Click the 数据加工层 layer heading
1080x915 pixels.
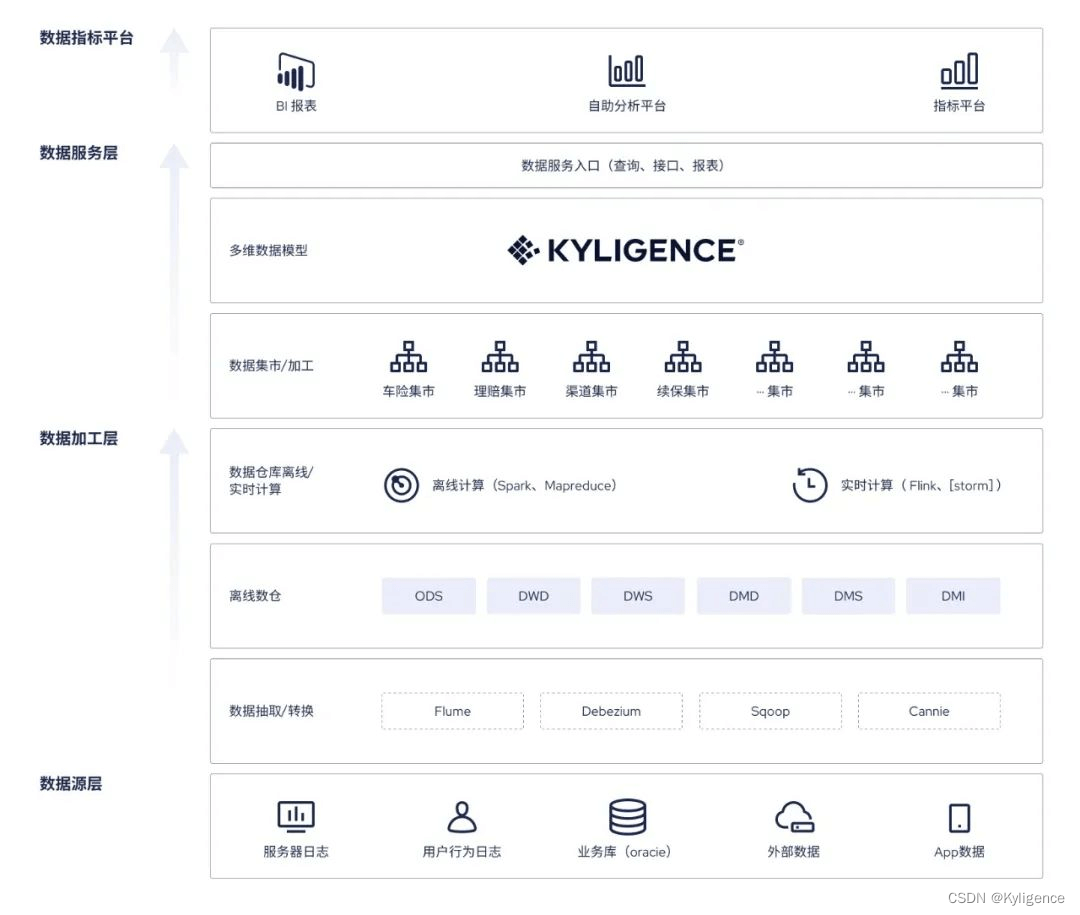[79, 438]
